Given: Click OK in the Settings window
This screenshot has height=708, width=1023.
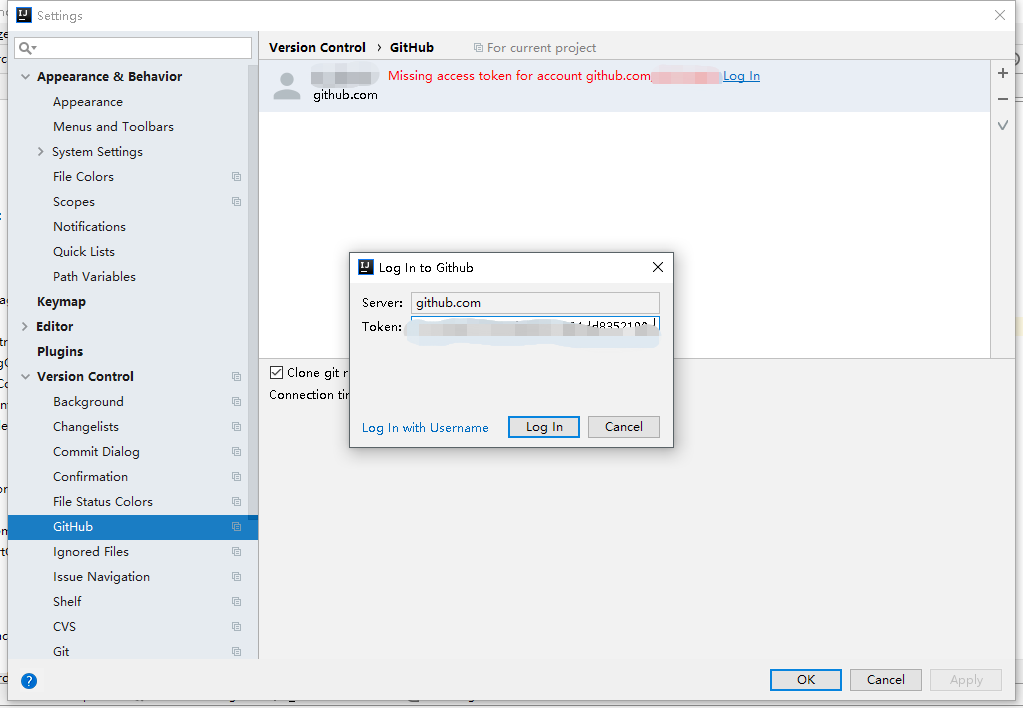Looking at the screenshot, I should 806,679.
